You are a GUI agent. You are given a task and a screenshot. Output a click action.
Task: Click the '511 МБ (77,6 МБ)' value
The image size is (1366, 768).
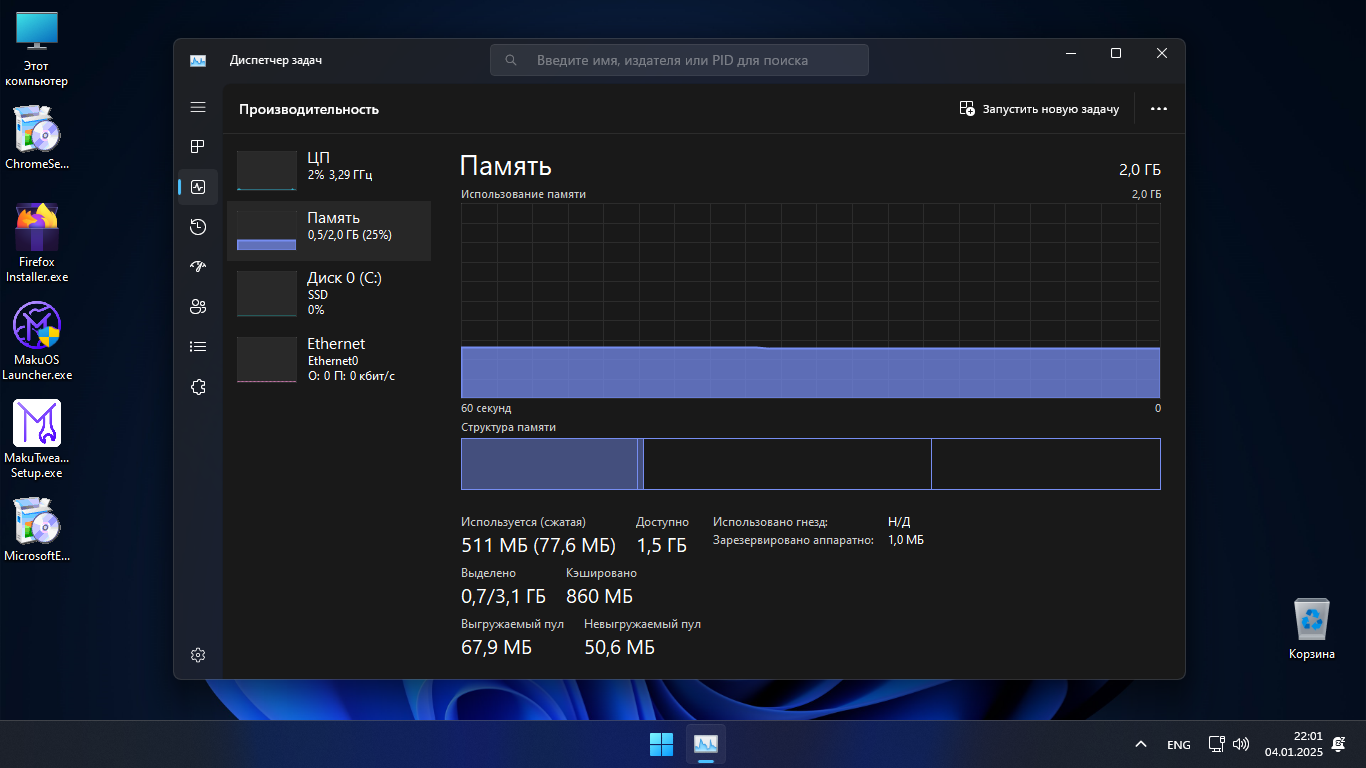[538, 545]
